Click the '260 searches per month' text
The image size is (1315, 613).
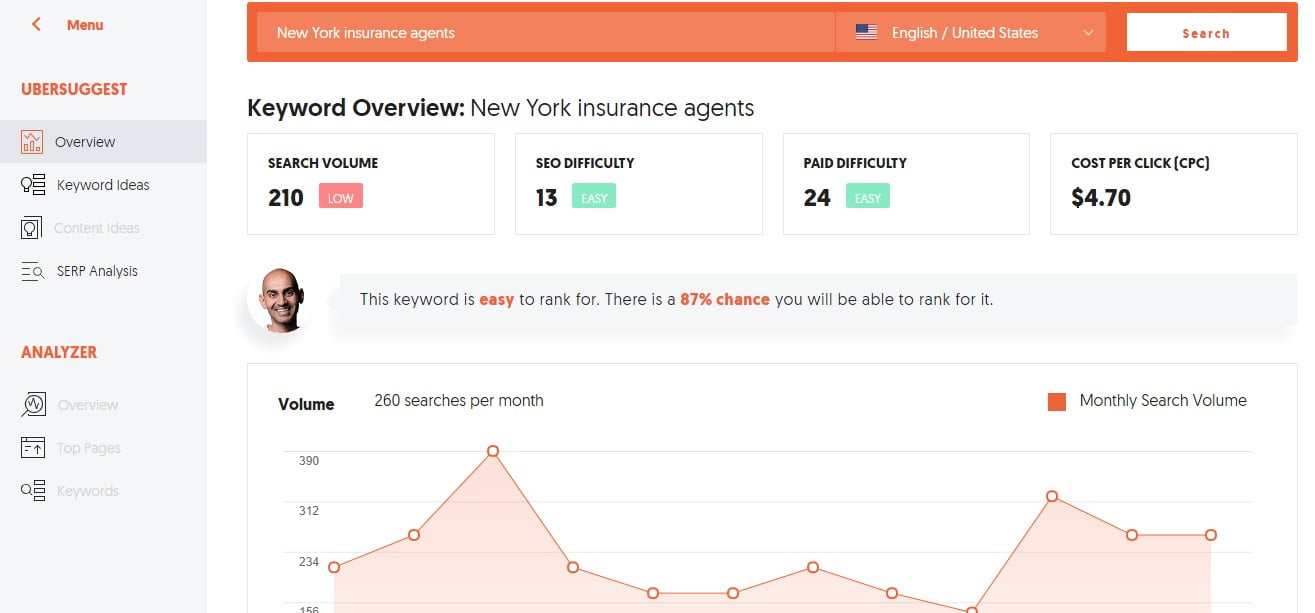459,400
